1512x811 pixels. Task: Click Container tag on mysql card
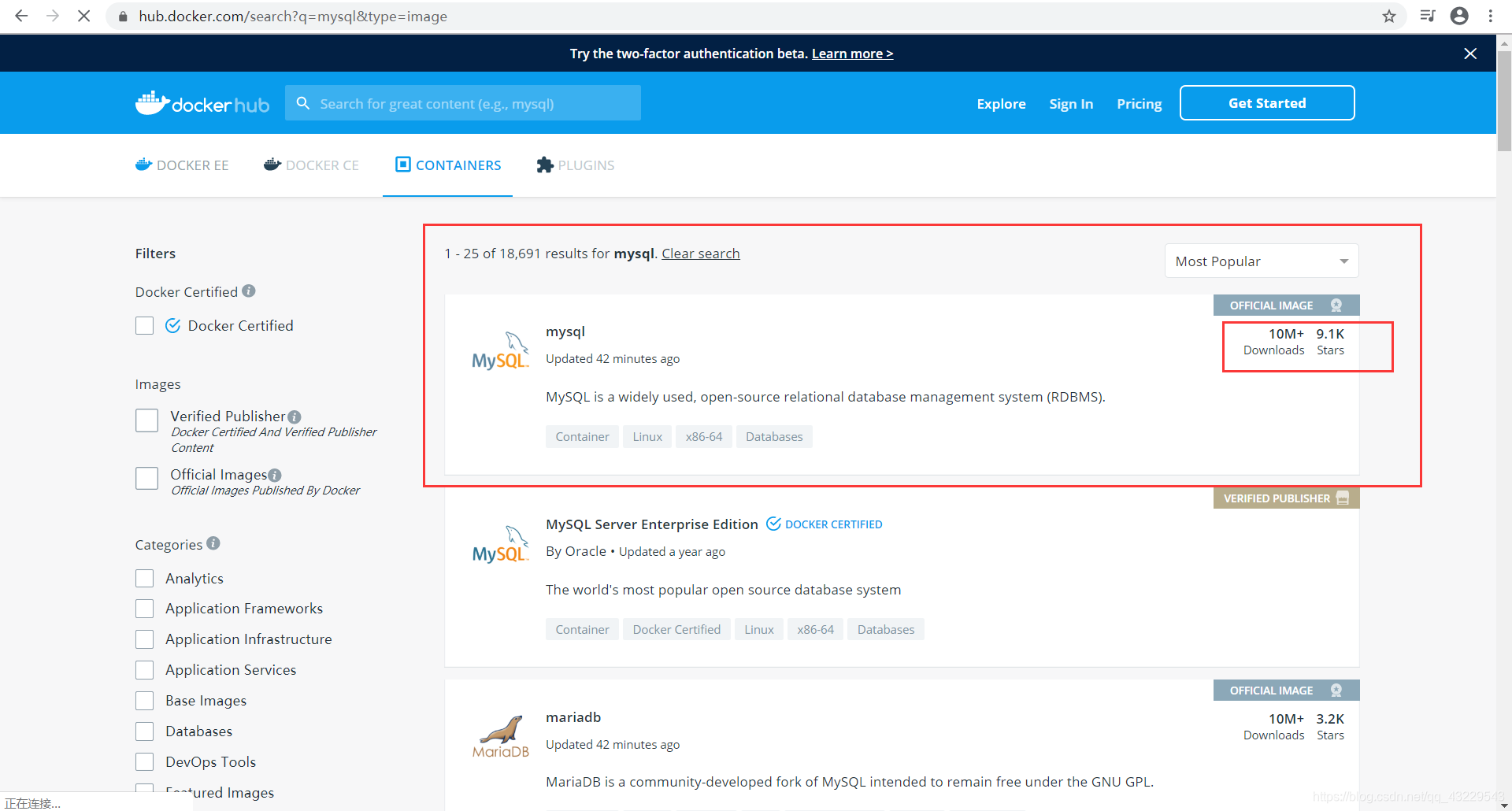click(582, 437)
